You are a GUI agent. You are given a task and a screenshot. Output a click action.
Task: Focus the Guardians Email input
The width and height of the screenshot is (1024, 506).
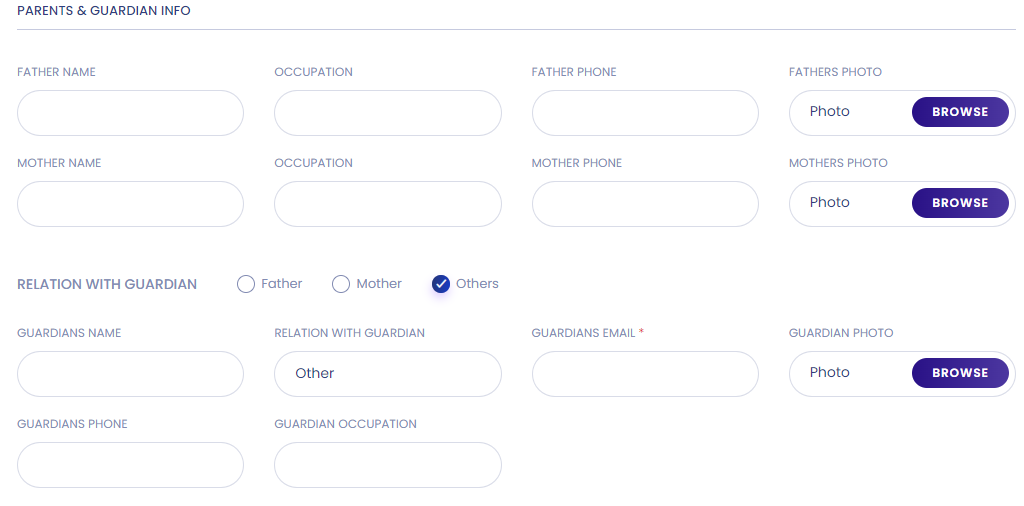[x=645, y=374]
